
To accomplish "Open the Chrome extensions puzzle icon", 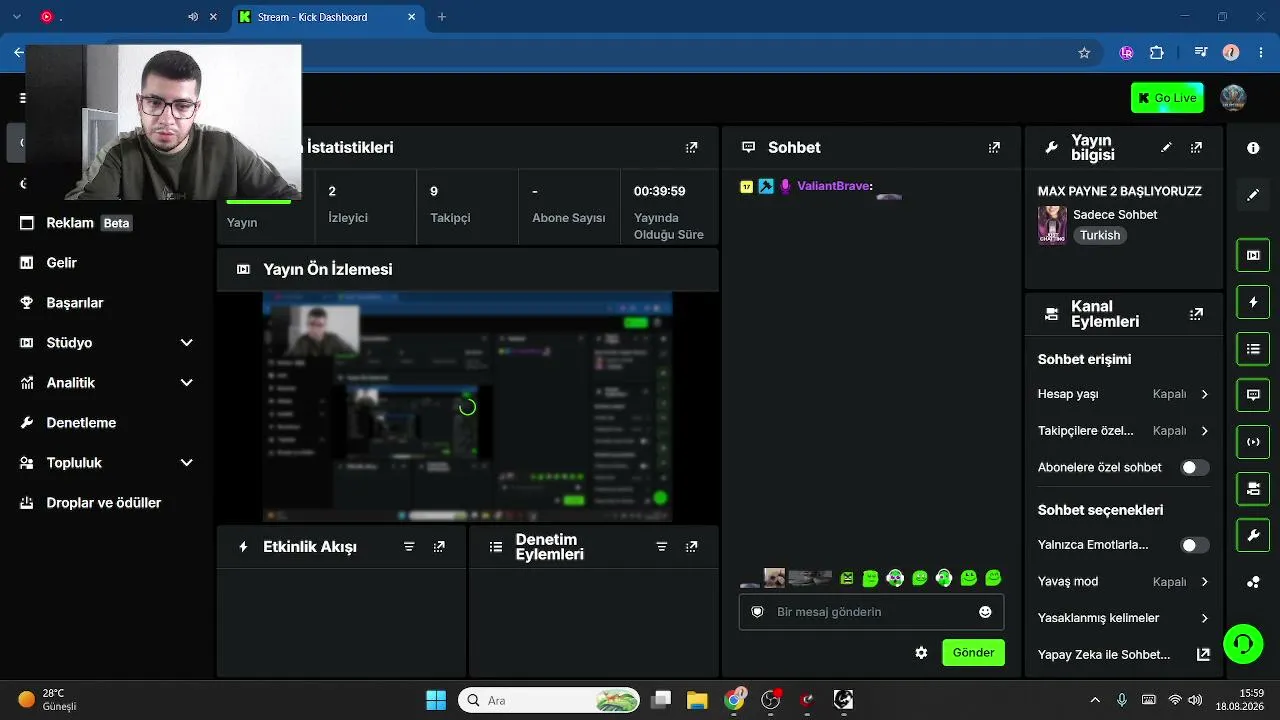I will point(1157,53).
